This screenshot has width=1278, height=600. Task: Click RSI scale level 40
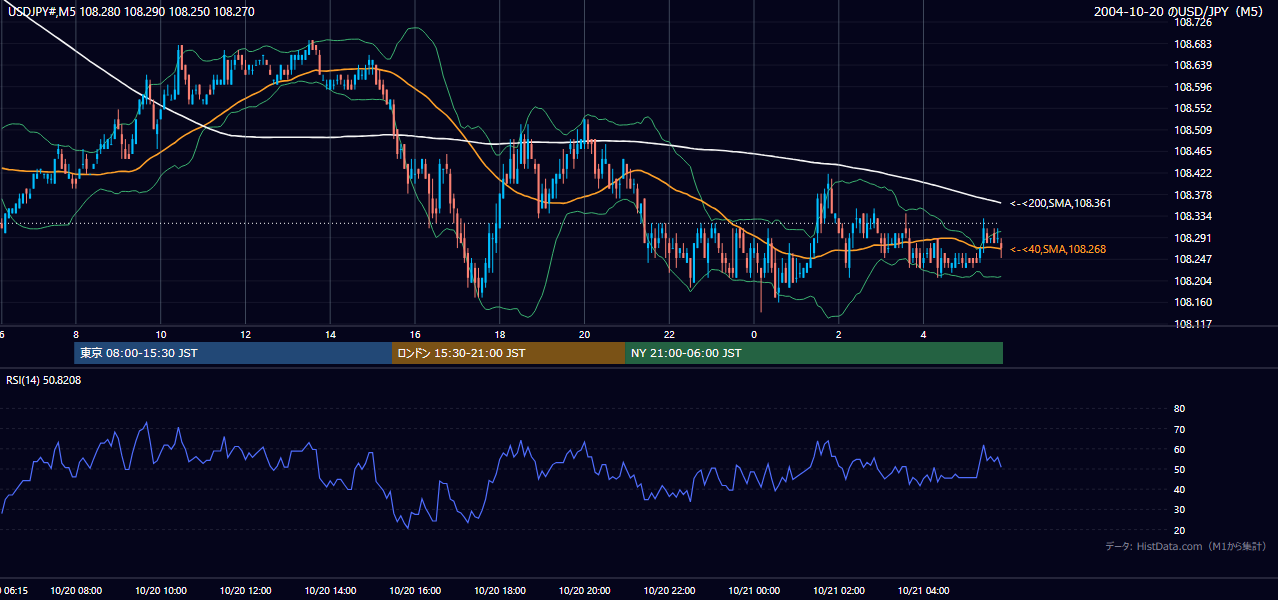pyautogui.click(x=1179, y=489)
